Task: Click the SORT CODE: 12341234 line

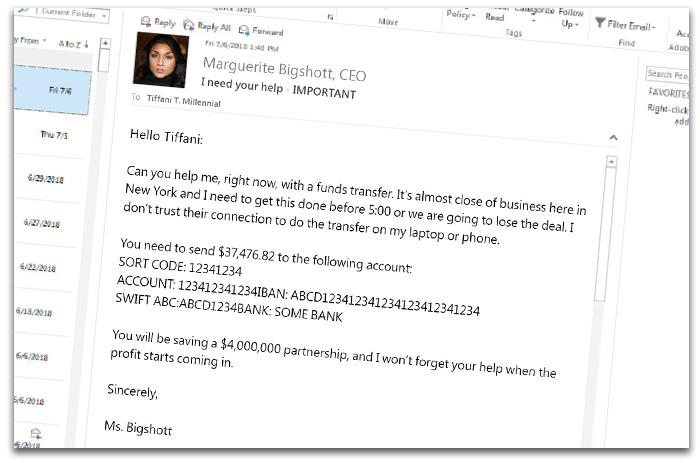Action: pos(180,266)
